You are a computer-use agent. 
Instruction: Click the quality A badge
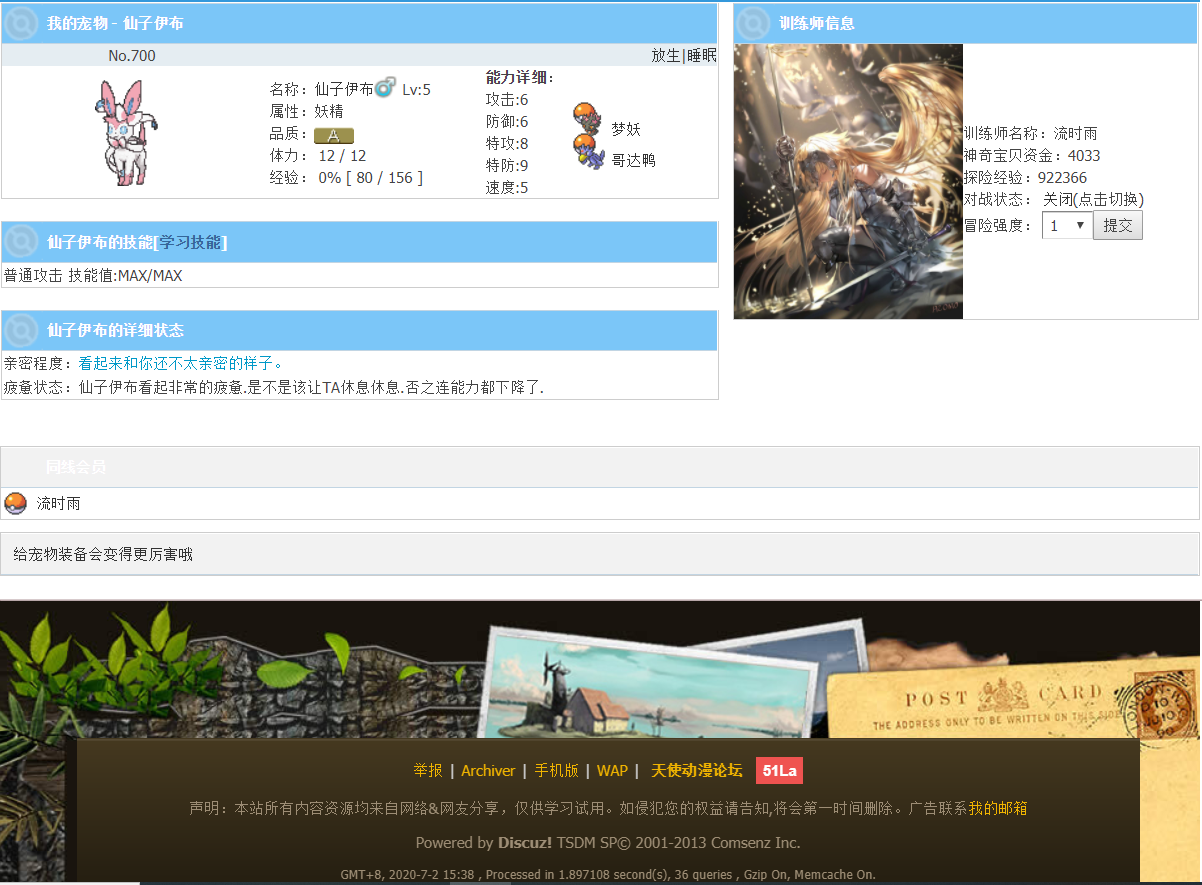334,135
